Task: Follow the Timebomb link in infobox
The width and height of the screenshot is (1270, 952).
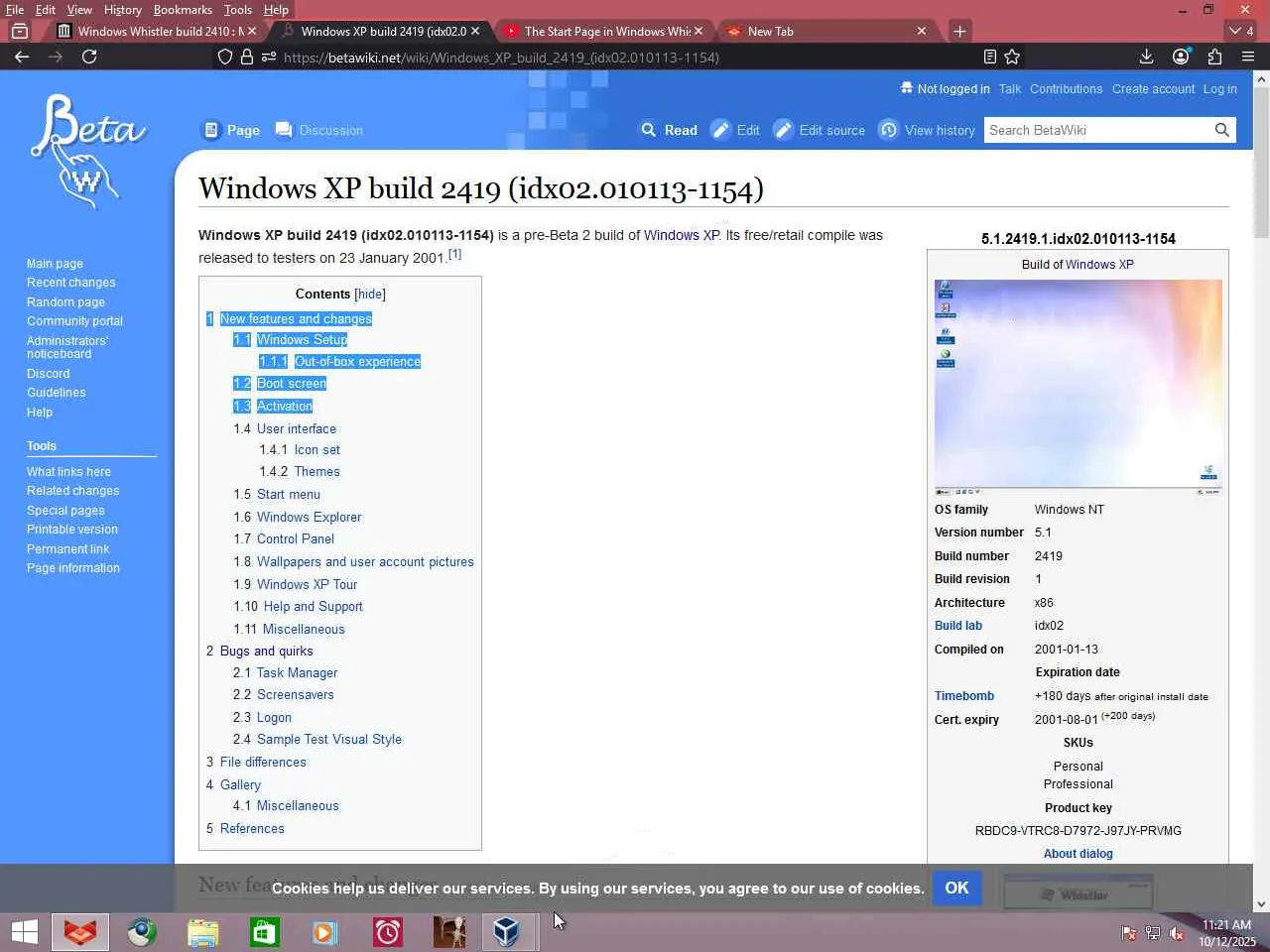Action: pyautogui.click(x=964, y=696)
